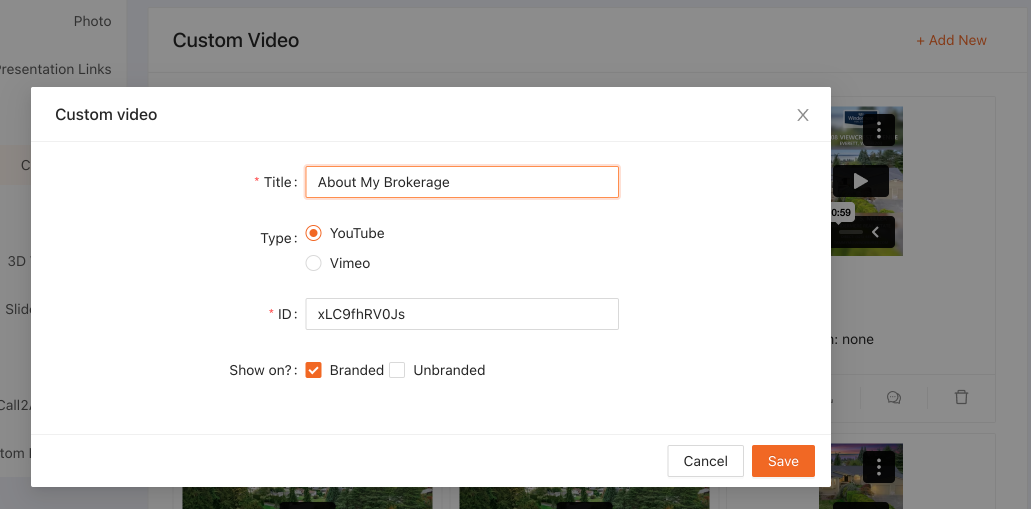This screenshot has width=1031, height=509.
Task: Click the video ID input field
Action: pyautogui.click(x=462, y=314)
